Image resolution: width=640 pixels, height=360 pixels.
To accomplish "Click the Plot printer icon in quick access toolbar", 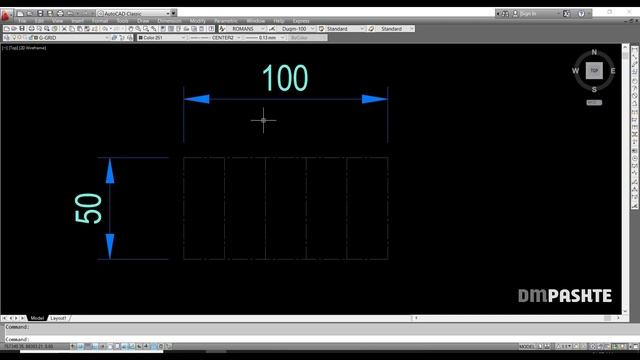I will (60, 13).
